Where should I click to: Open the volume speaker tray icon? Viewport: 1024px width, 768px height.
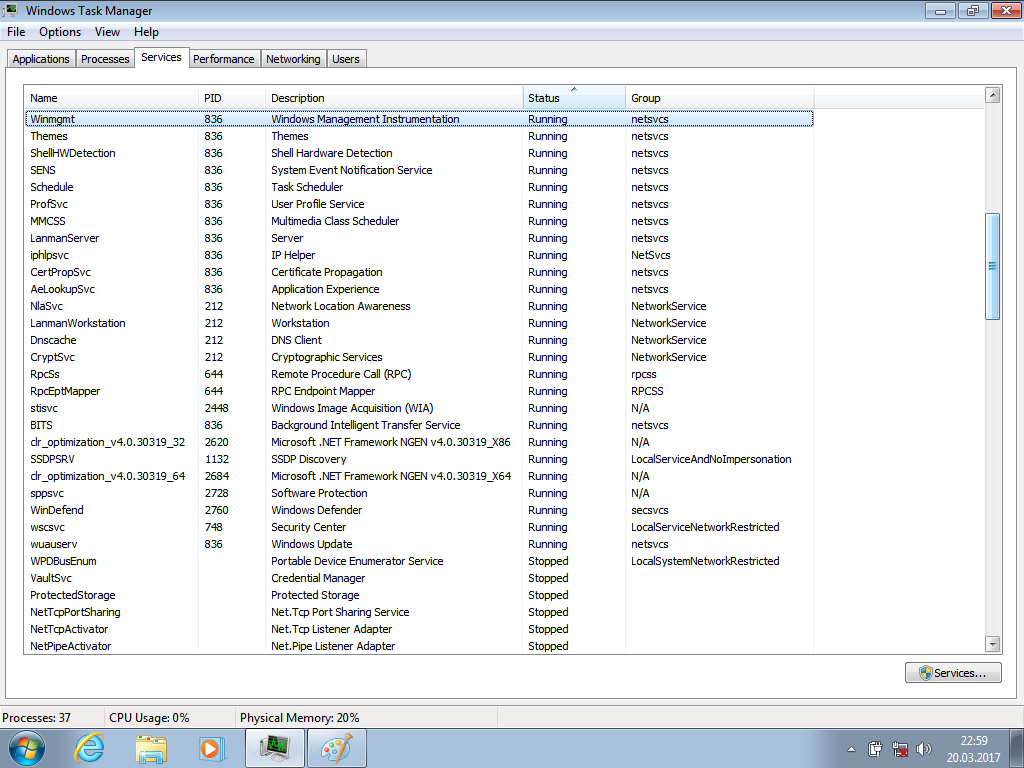[x=923, y=749]
